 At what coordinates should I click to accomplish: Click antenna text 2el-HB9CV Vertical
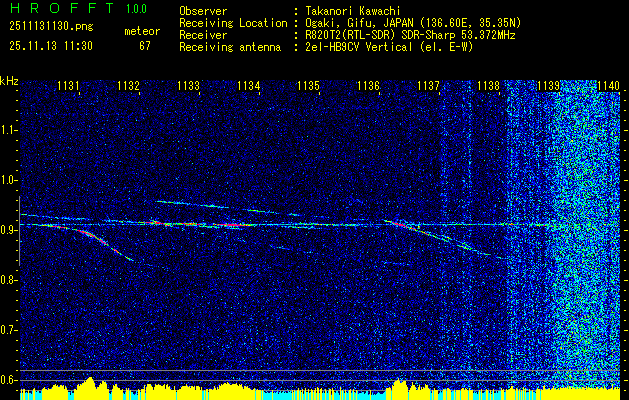[x=359, y=47]
